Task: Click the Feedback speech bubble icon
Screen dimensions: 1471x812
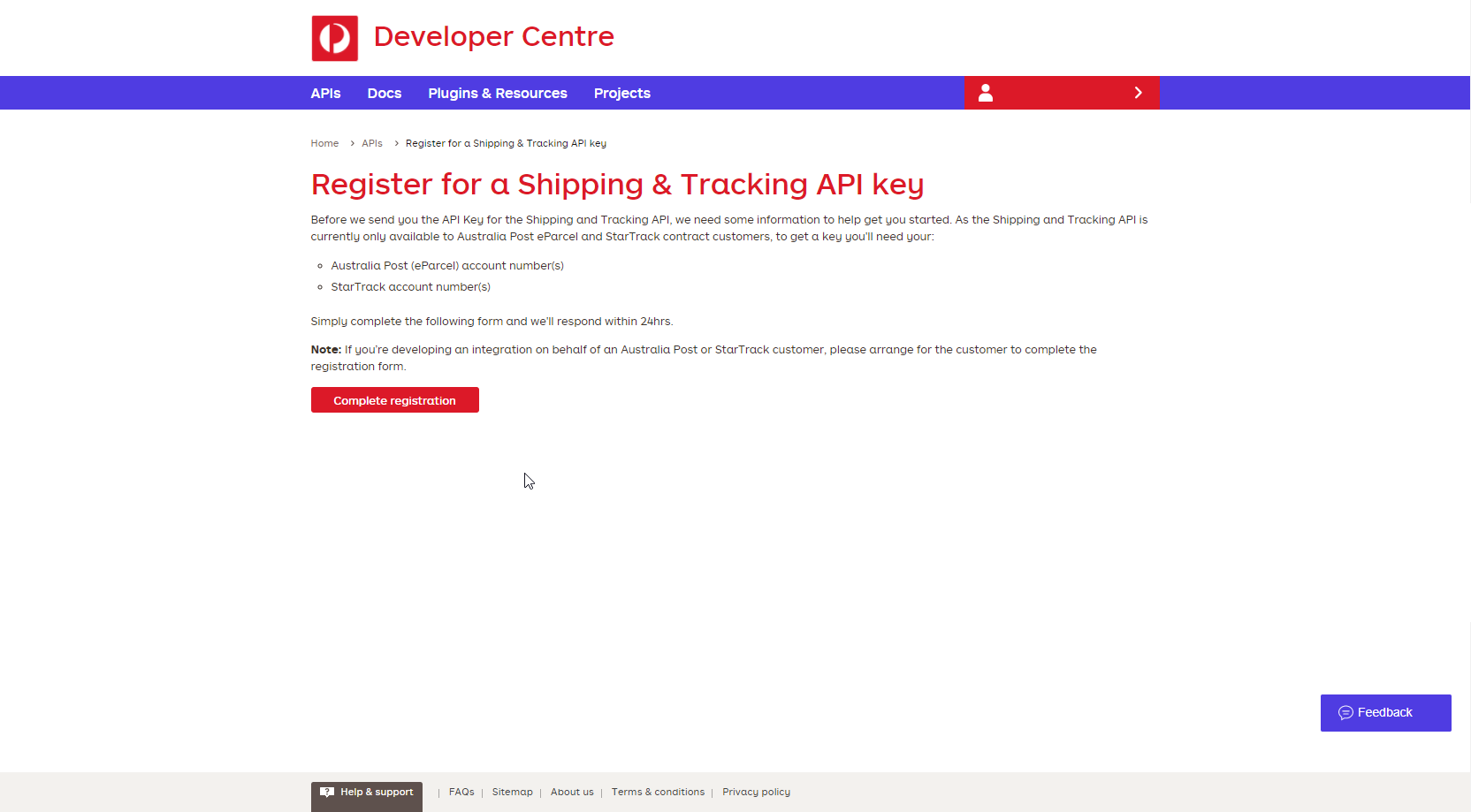Action: (x=1345, y=713)
